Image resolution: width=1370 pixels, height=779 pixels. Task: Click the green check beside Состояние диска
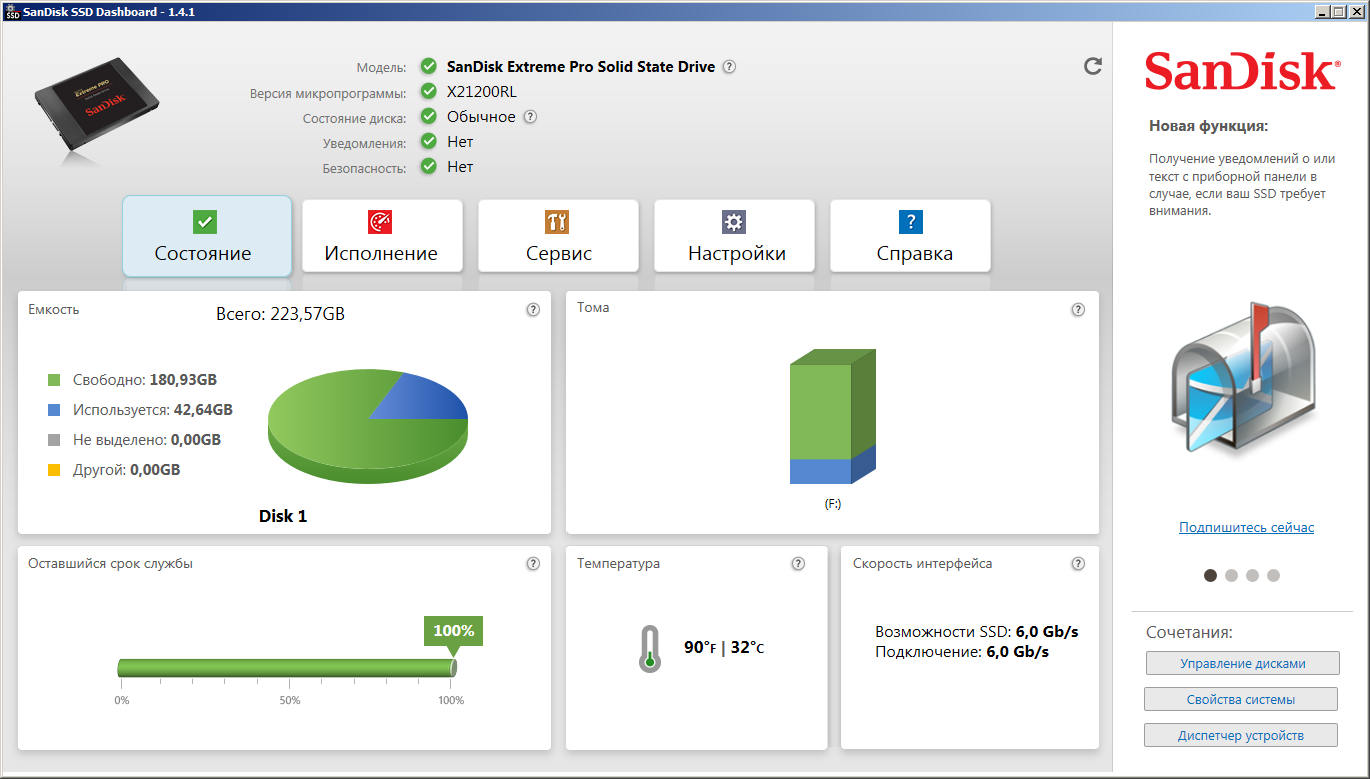pos(429,117)
